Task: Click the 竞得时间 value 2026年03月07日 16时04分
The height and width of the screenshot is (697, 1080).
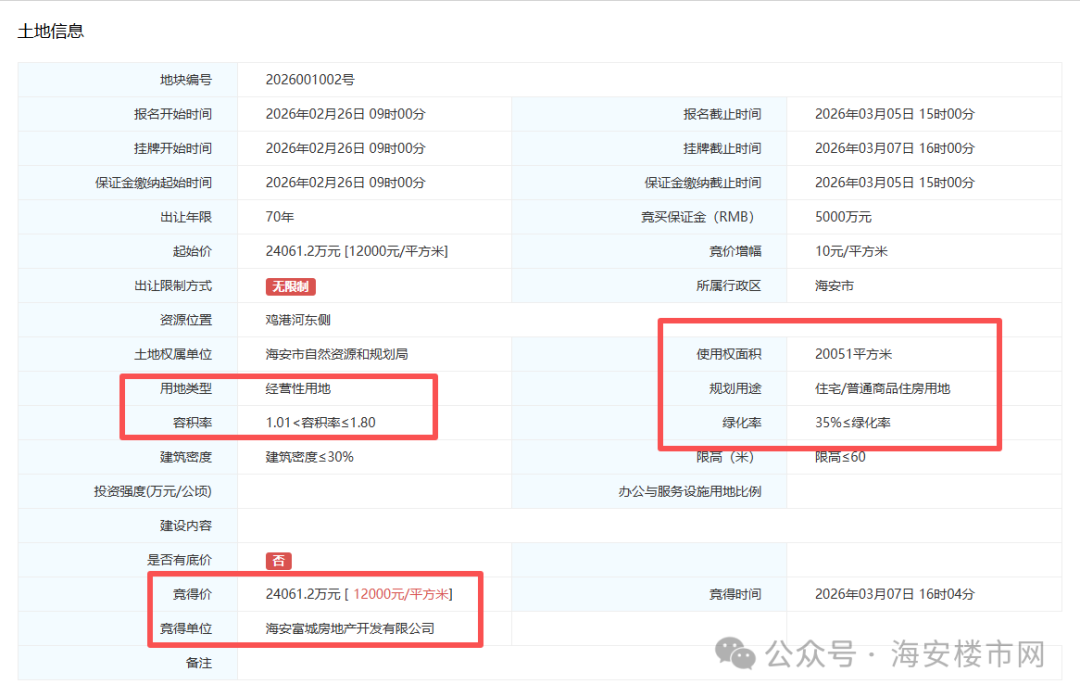Action: click(892, 593)
